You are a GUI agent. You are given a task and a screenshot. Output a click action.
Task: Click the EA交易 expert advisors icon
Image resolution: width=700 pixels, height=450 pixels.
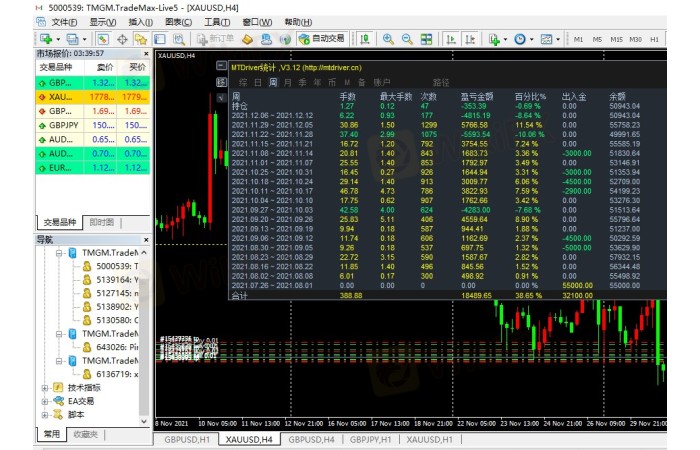pos(58,401)
